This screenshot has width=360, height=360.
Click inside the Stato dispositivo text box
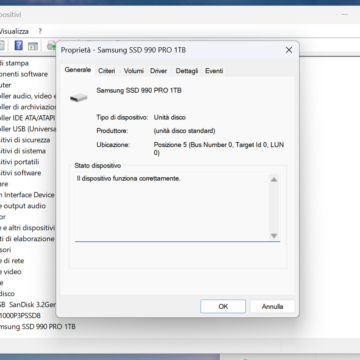(x=172, y=207)
